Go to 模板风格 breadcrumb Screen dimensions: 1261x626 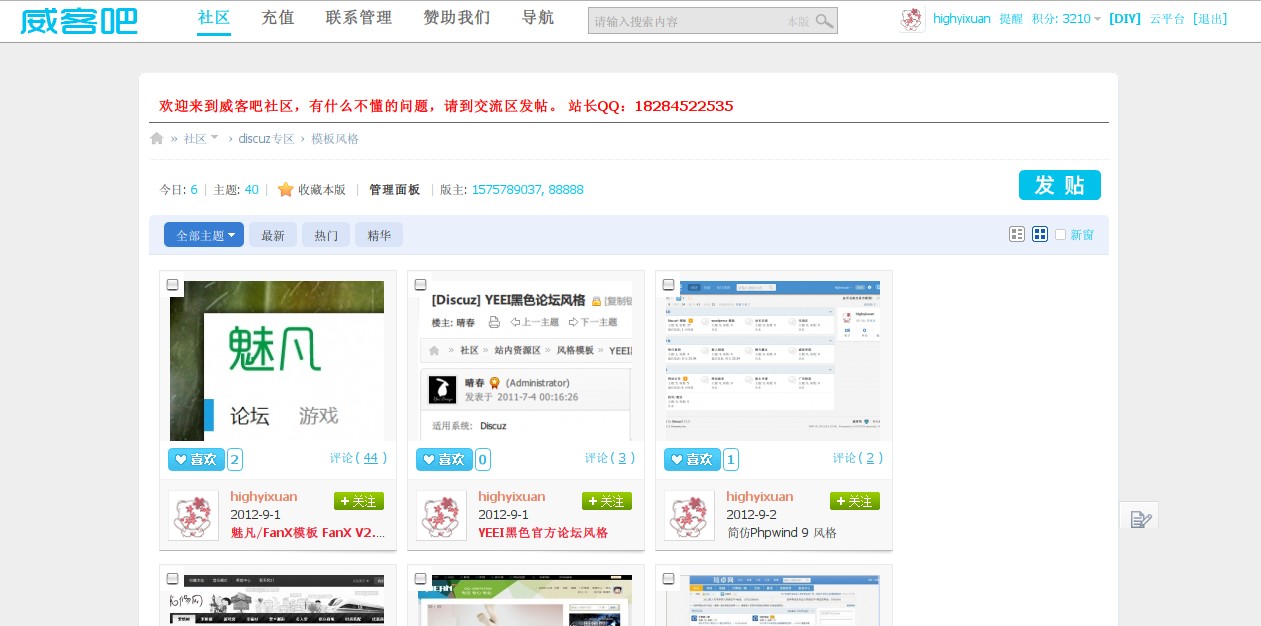pos(335,138)
